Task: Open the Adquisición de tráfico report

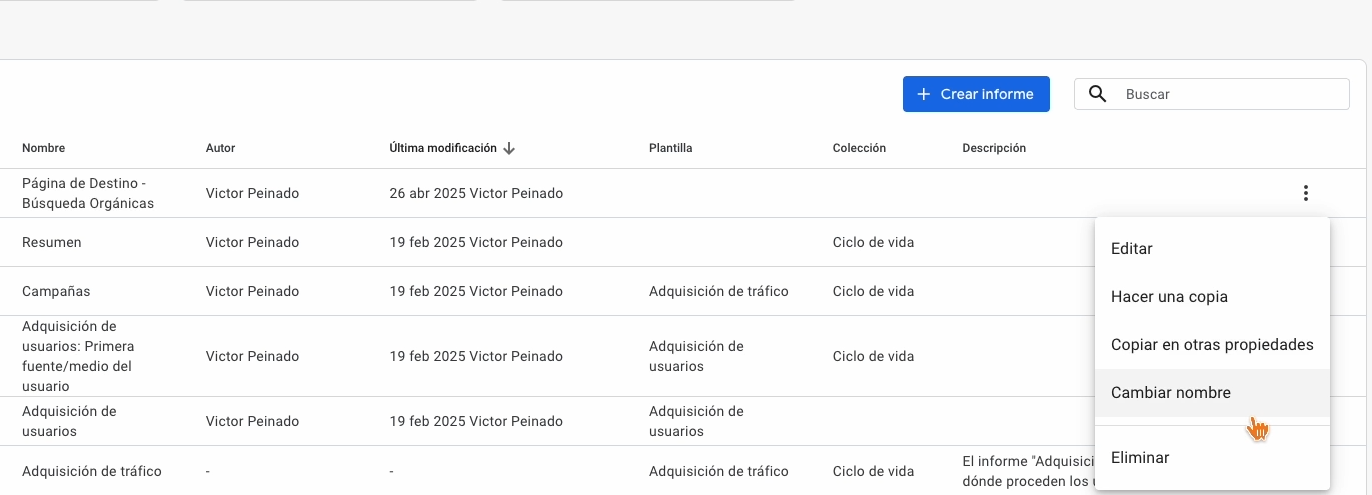Action: click(x=92, y=471)
